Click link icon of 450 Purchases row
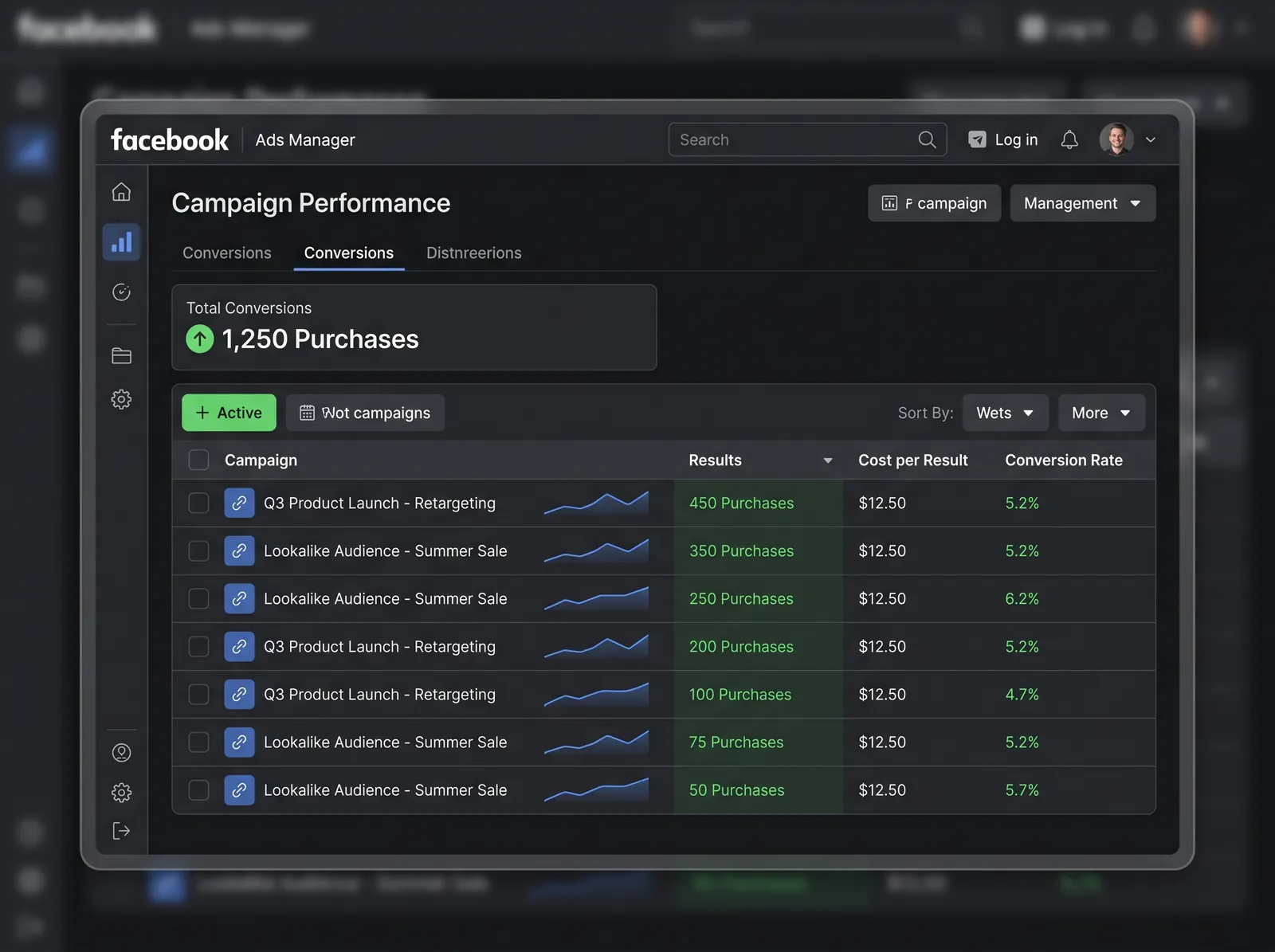This screenshot has height=952, width=1275. pyautogui.click(x=239, y=503)
